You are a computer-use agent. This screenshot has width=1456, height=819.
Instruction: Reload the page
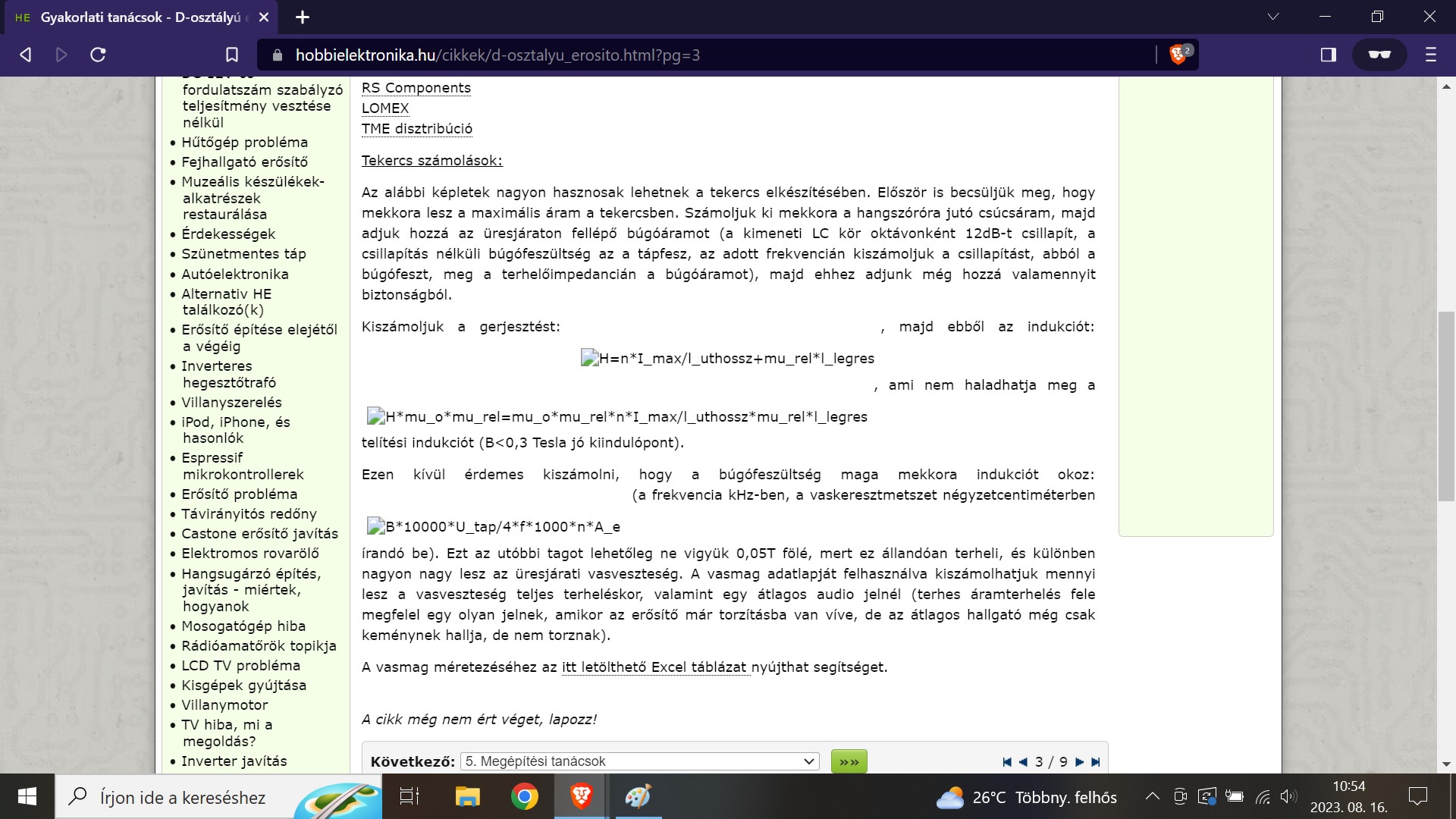click(98, 55)
